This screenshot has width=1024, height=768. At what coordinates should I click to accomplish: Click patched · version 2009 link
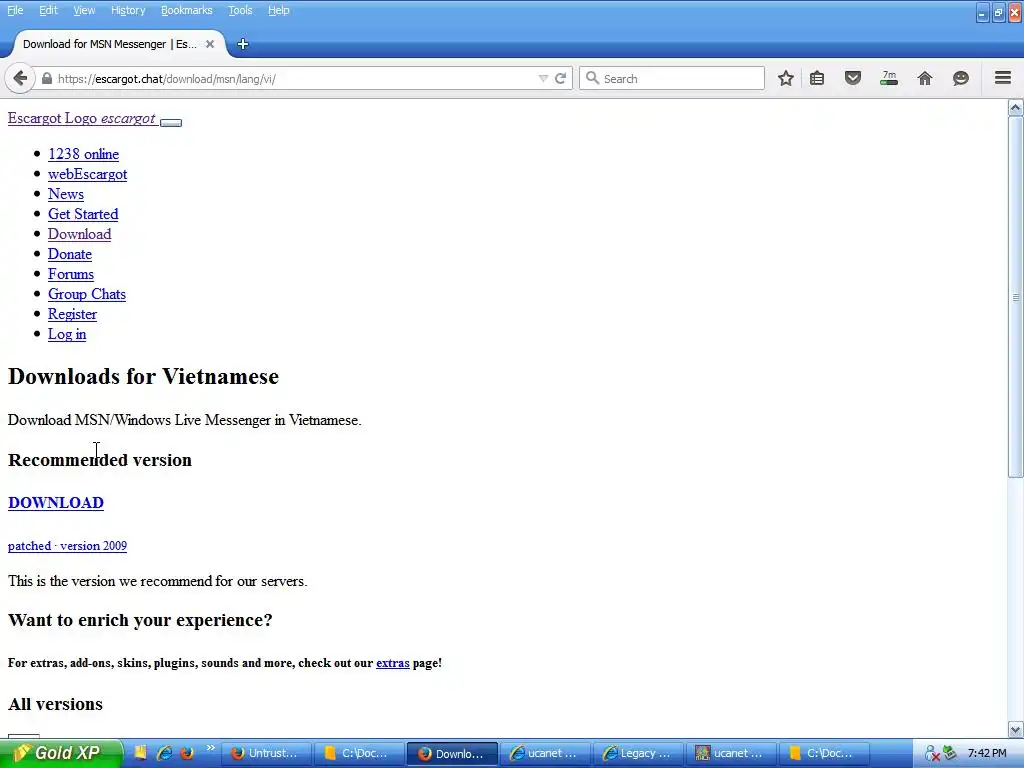point(67,546)
